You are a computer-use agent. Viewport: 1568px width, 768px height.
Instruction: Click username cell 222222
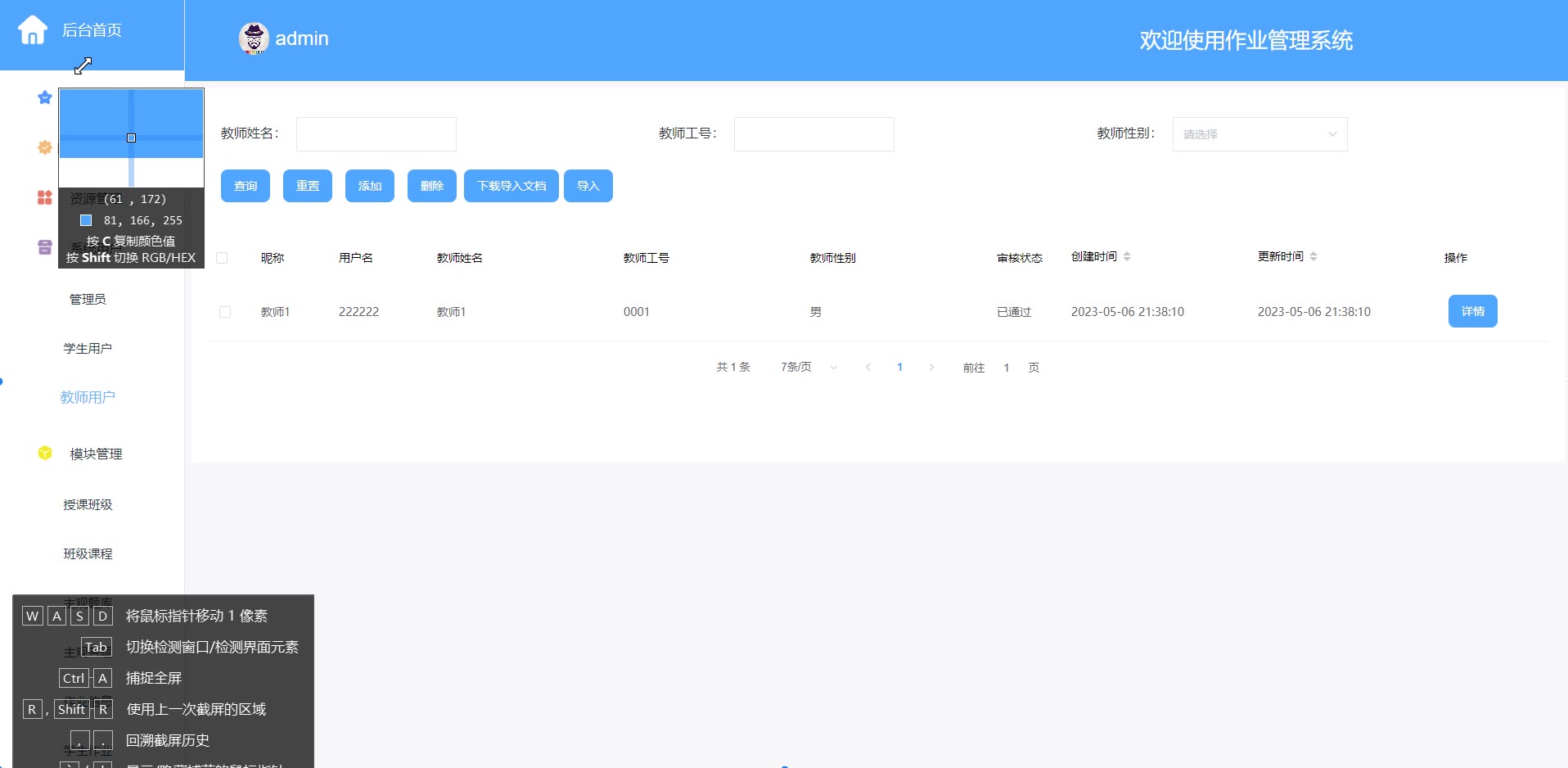pyautogui.click(x=358, y=312)
